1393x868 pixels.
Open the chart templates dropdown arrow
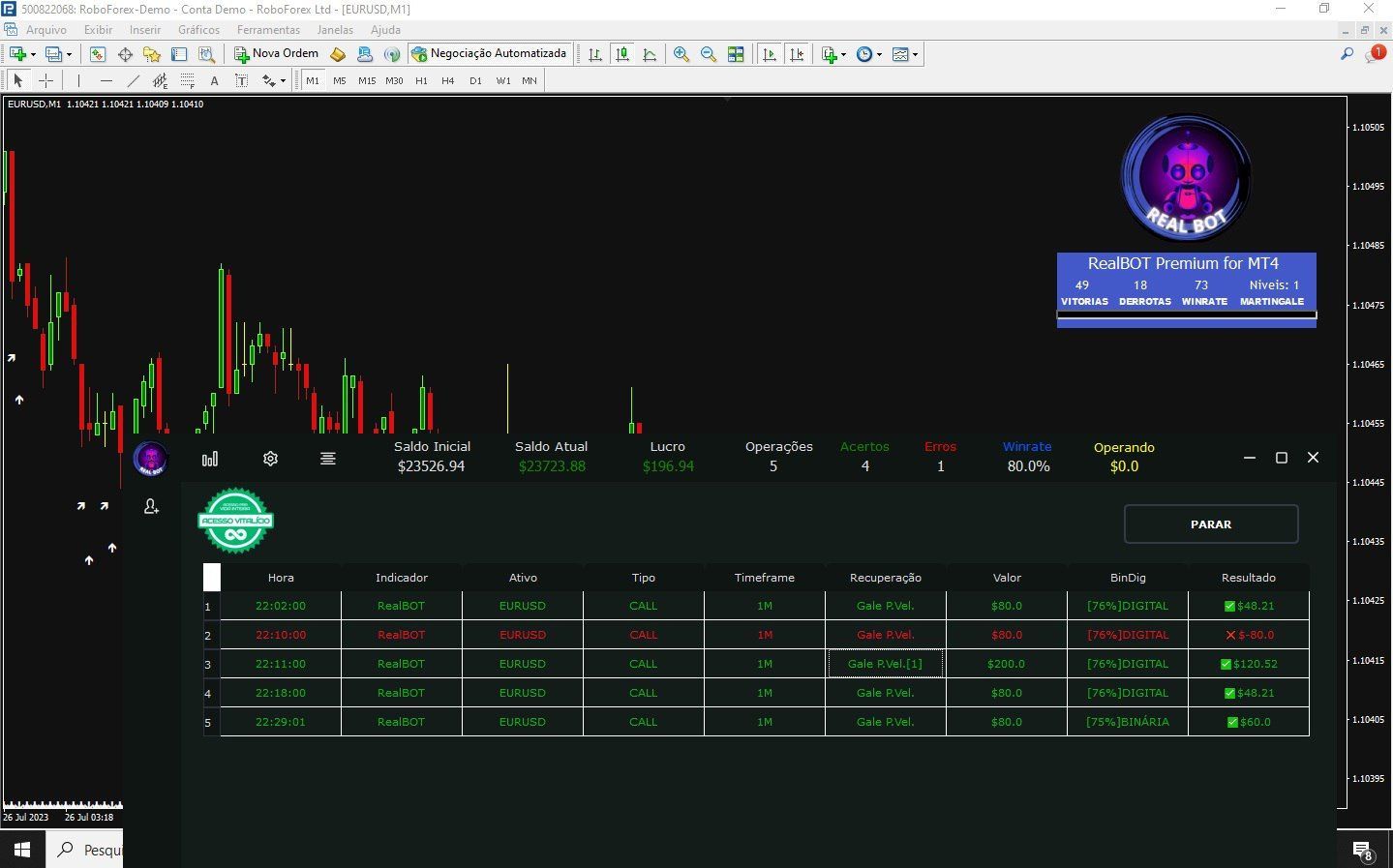point(915,54)
